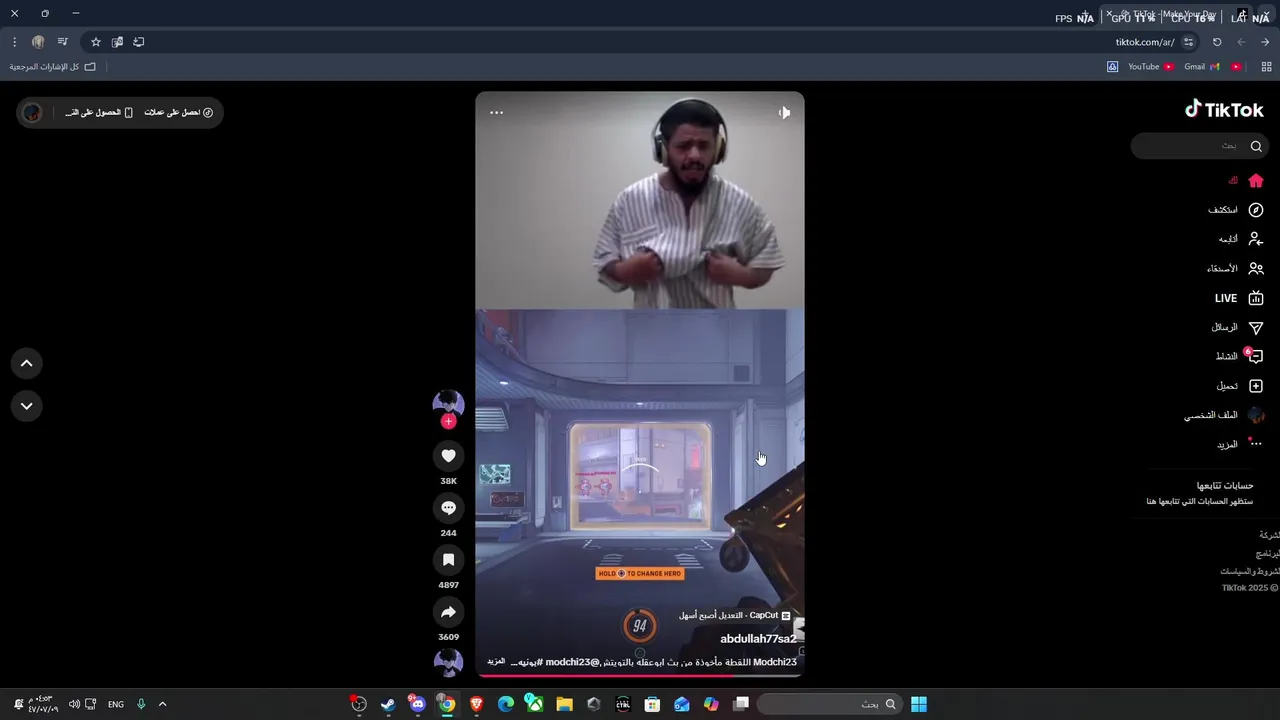Viewport: 1280px width, 720px height.
Task: Toggle the video volume speaker icon
Action: pyautogui.click(x=784, y=112)
